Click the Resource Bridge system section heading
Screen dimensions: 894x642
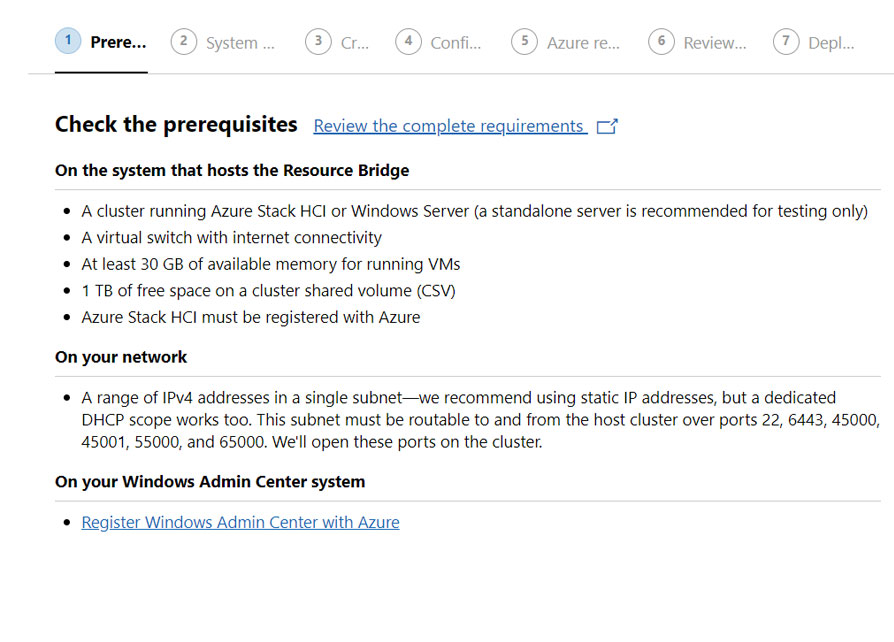click(x=232, y=170)
